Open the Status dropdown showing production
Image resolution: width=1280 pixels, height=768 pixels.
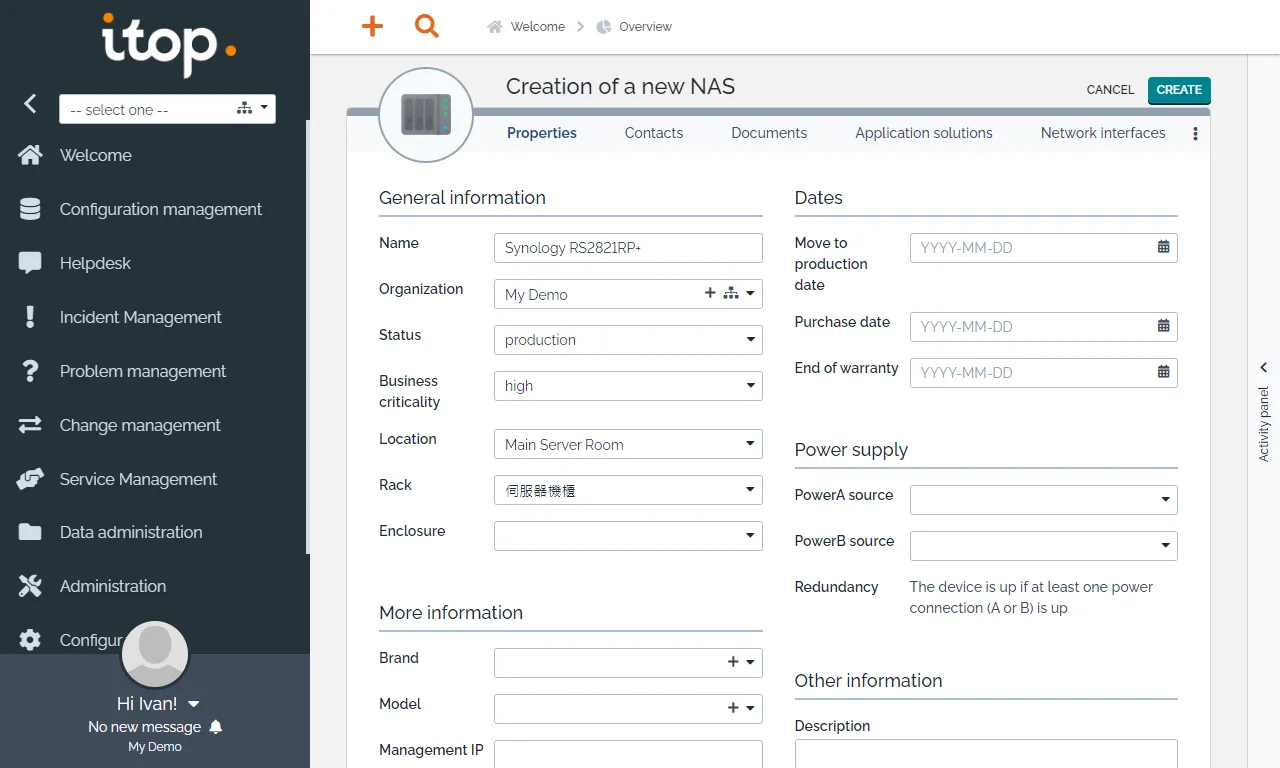pos(628,340)
